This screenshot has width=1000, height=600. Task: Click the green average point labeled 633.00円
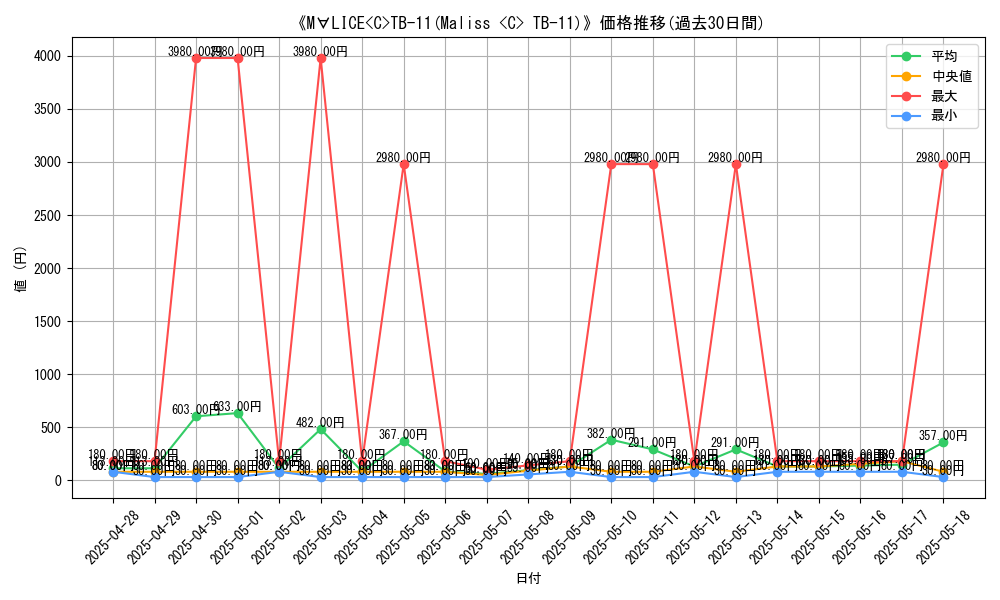239,413
